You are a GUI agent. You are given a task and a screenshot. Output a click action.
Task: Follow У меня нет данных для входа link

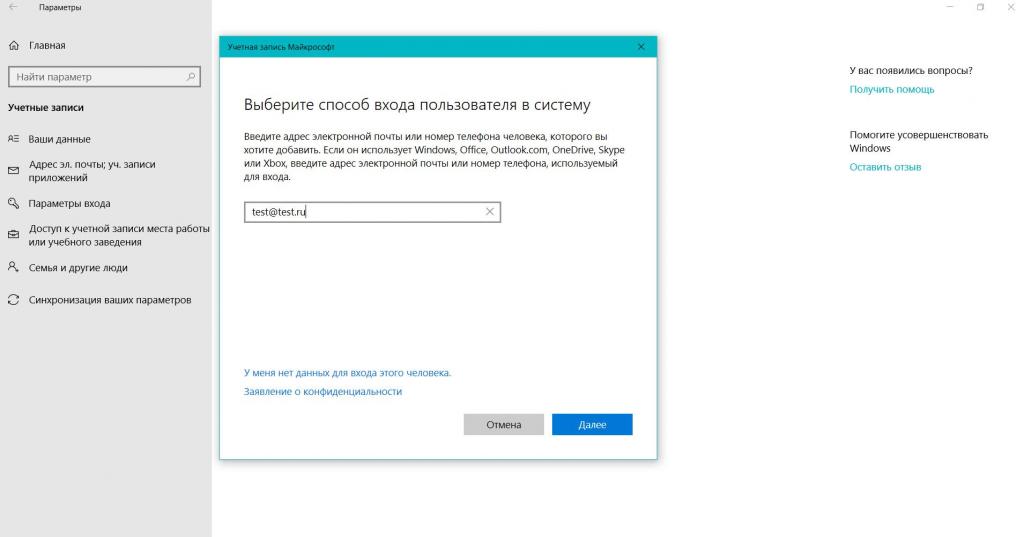tap(347, 373)
